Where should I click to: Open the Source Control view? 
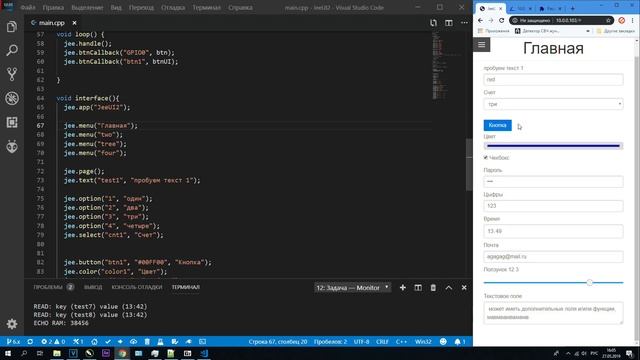[x=12, y=74]
